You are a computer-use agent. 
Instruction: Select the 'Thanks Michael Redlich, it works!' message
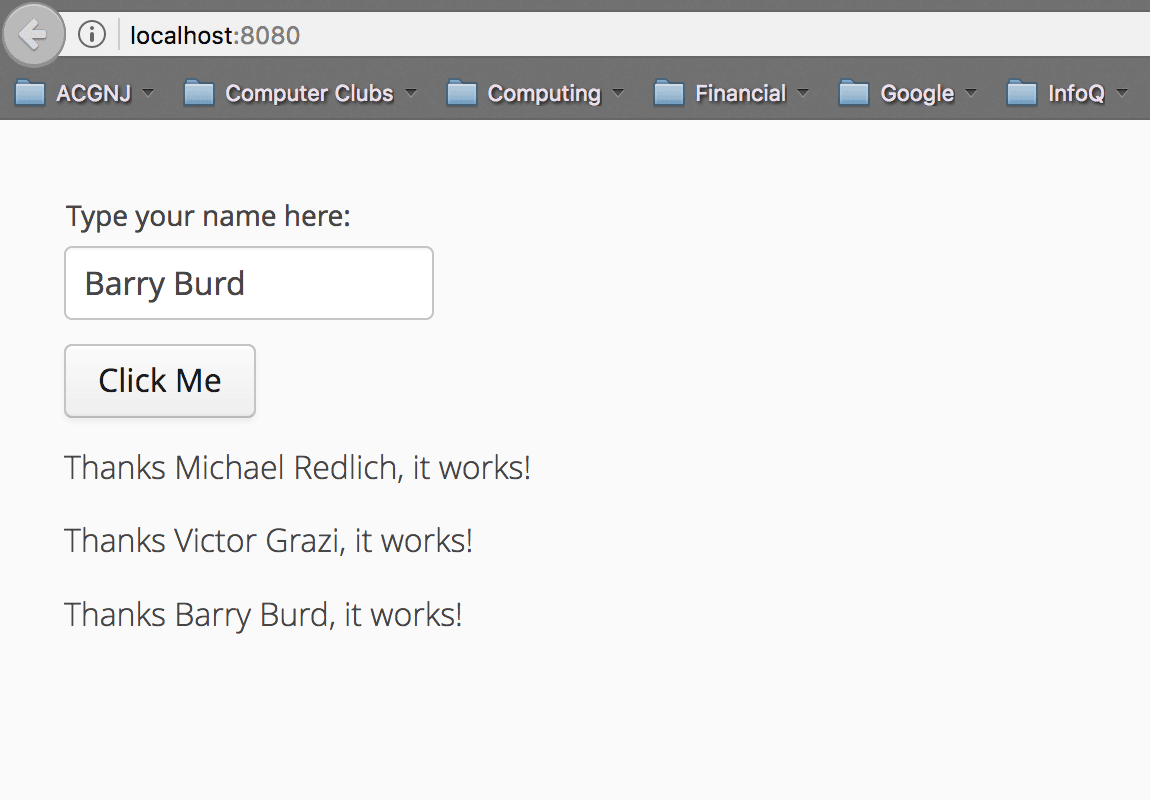[298, 468]
